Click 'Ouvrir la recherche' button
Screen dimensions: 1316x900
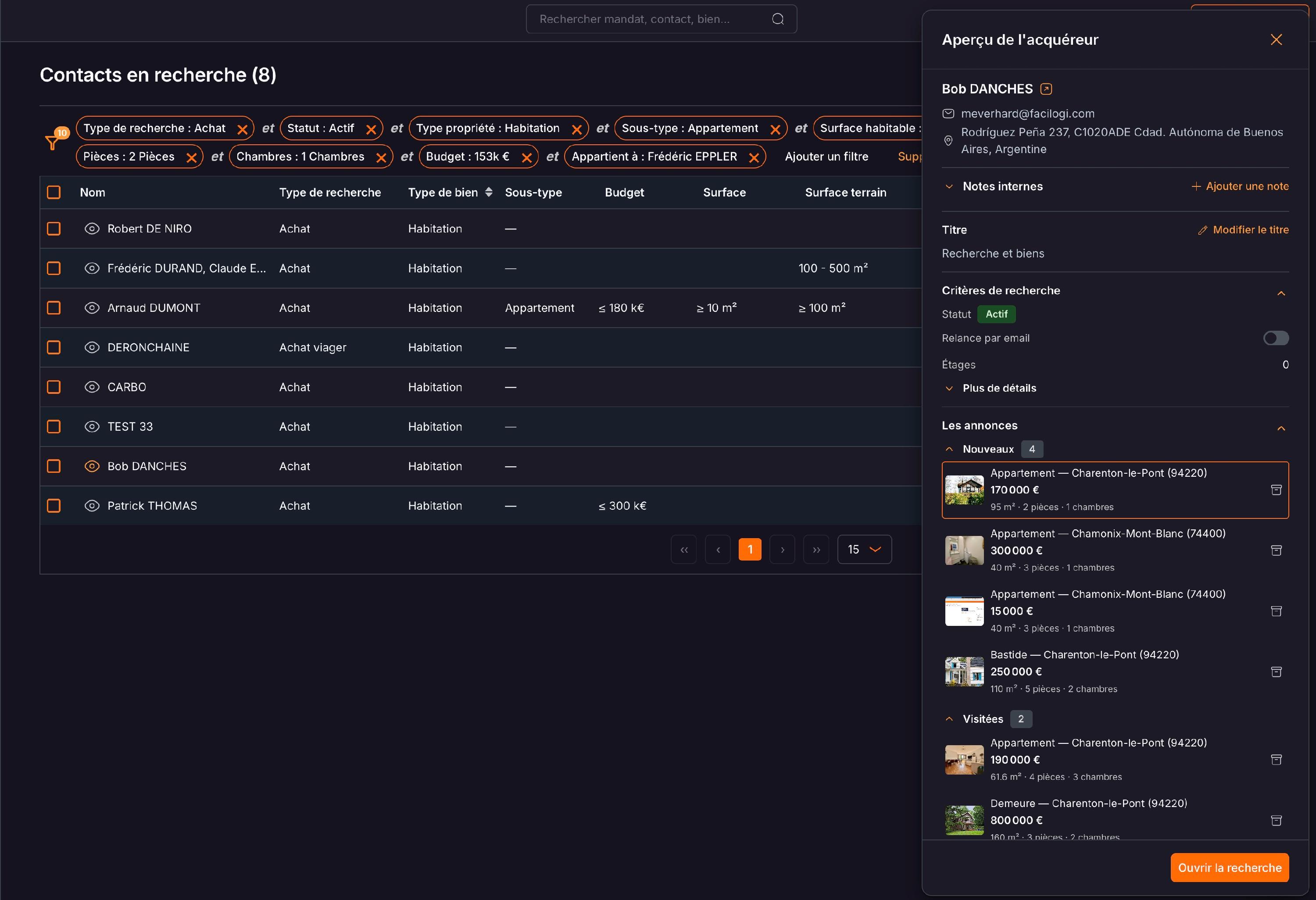(1229, 867)
